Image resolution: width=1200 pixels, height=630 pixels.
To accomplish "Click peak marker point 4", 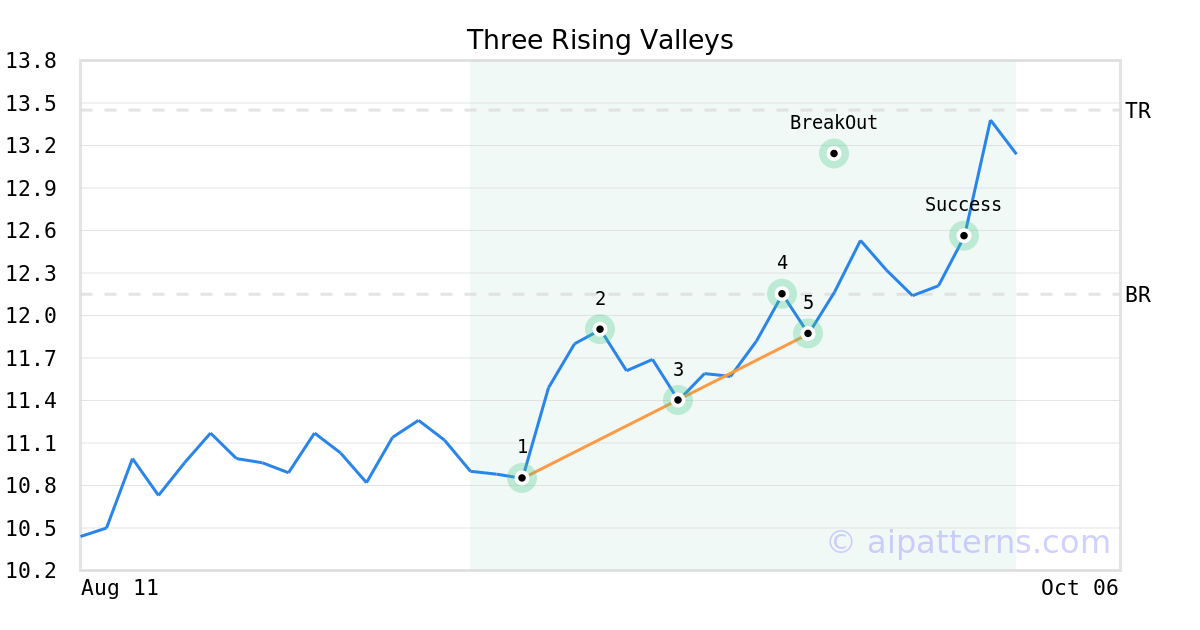I will [x=782, y=294].
